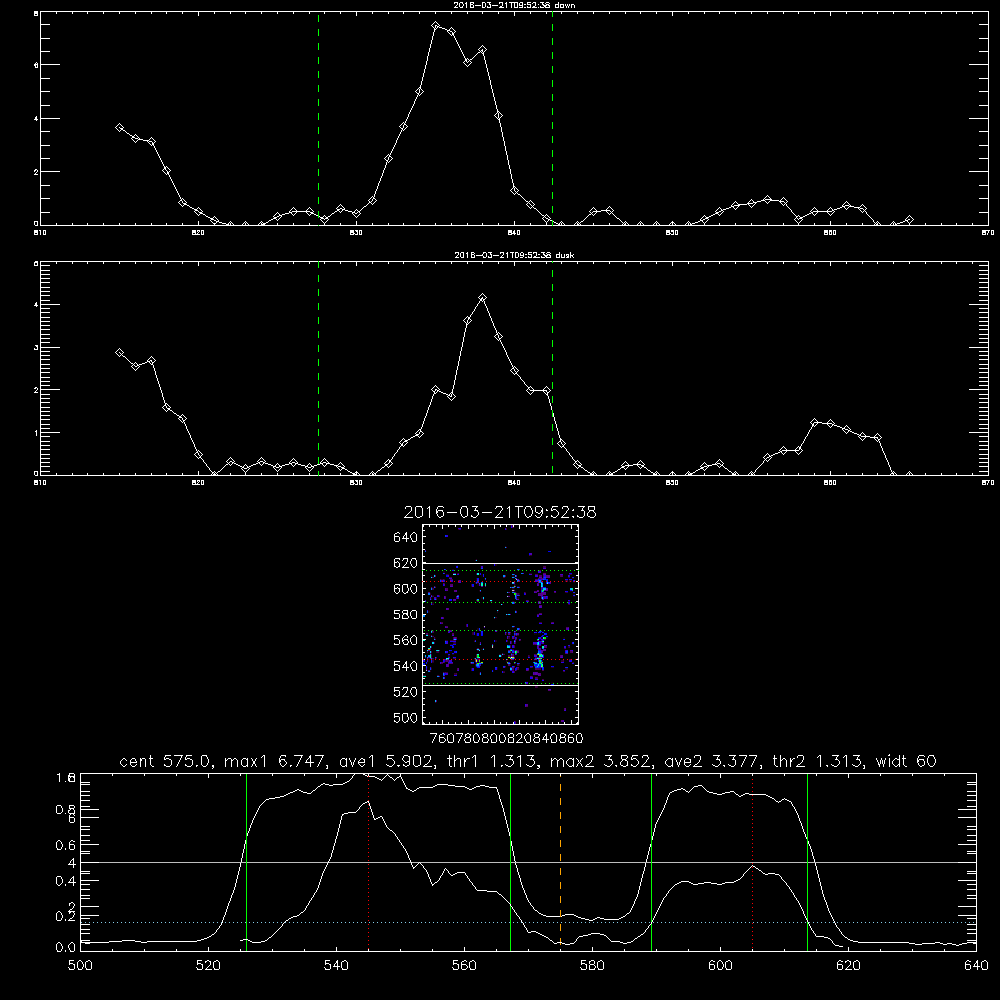Click the '0.2' label on the bottom plot y-axis

[x=66, y=916]
